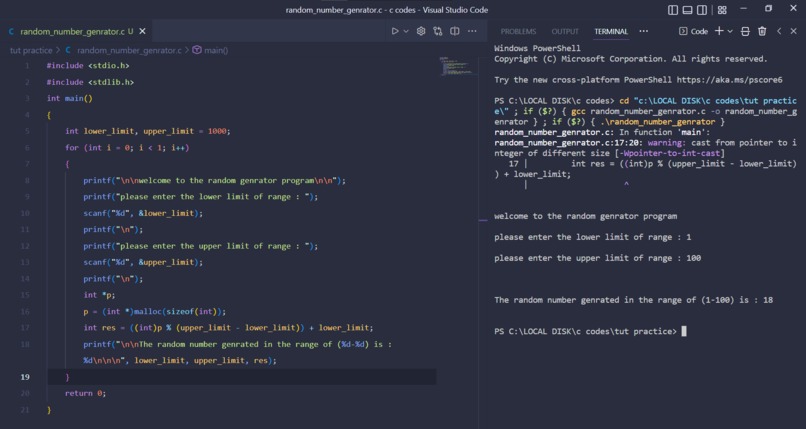Switch to the OUTPUT panel tab
Image resolution: width=806 pixels, height=429 pixels.
tap(565, 31)
